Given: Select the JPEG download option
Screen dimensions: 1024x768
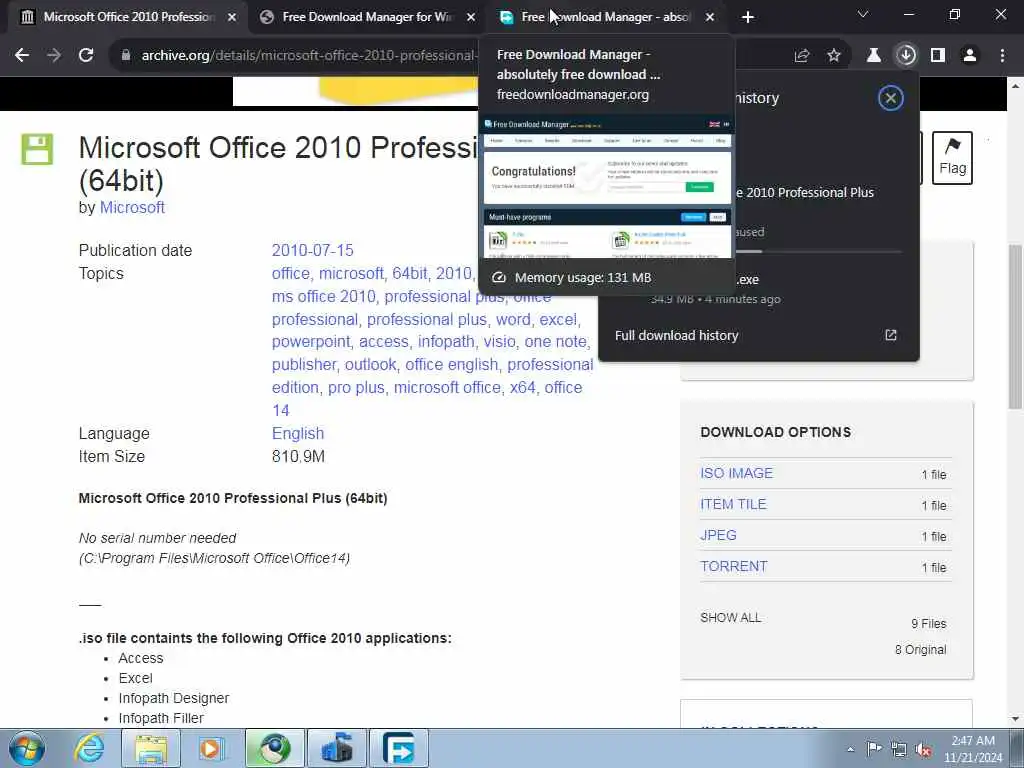Looking at the screenshot, I should pos(718,535).
